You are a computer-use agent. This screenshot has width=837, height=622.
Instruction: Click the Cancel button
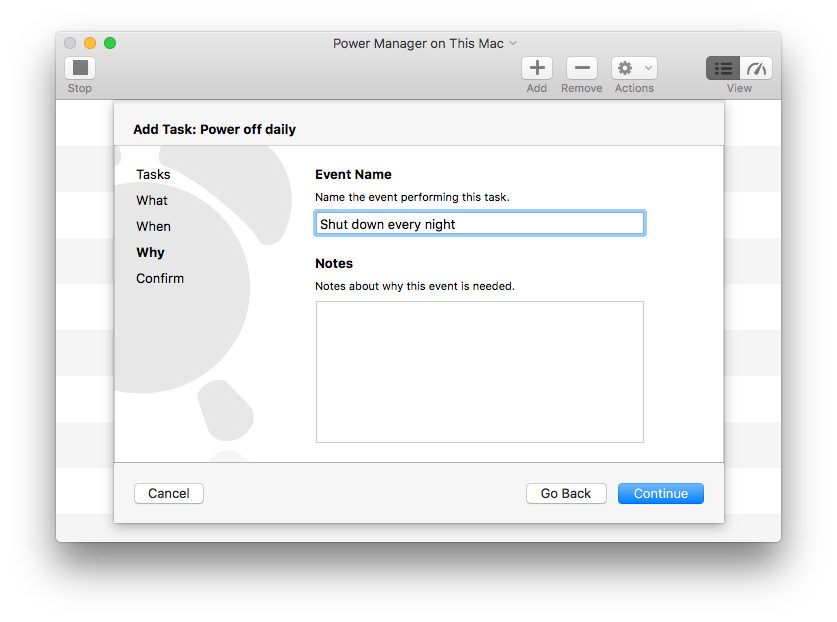(x=169, y=493)
